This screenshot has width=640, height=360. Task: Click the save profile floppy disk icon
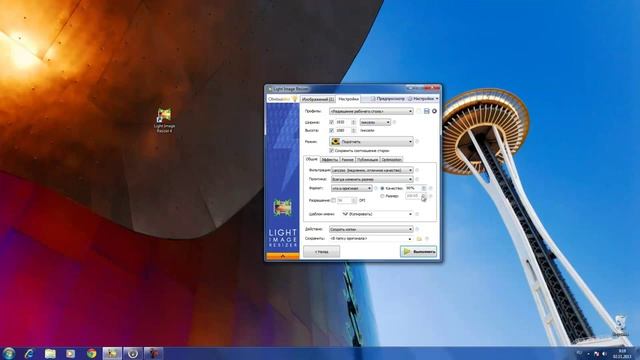(427, 111)
